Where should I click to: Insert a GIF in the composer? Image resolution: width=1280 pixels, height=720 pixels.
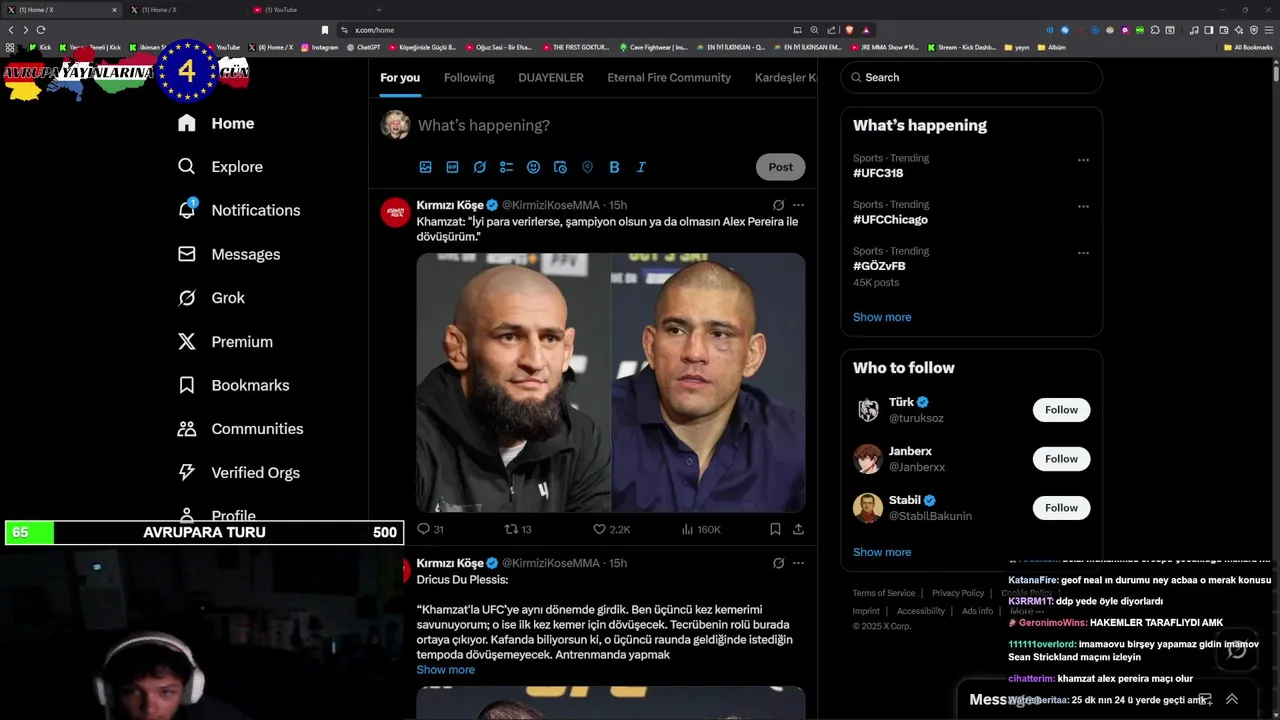click(452, 167)
